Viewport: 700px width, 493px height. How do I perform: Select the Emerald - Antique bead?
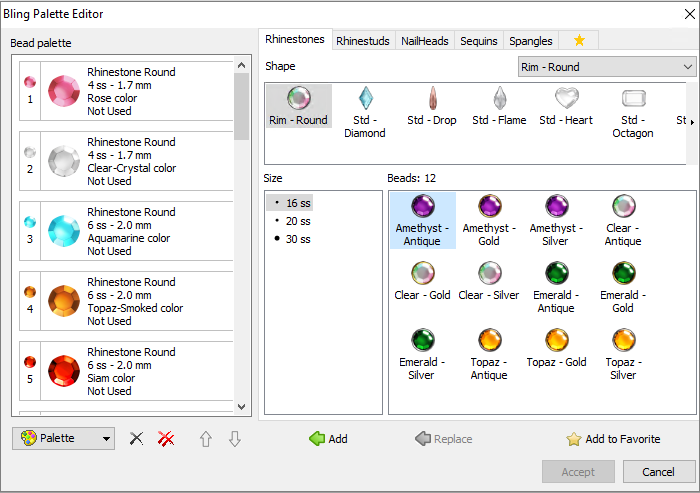pos(556,288)
